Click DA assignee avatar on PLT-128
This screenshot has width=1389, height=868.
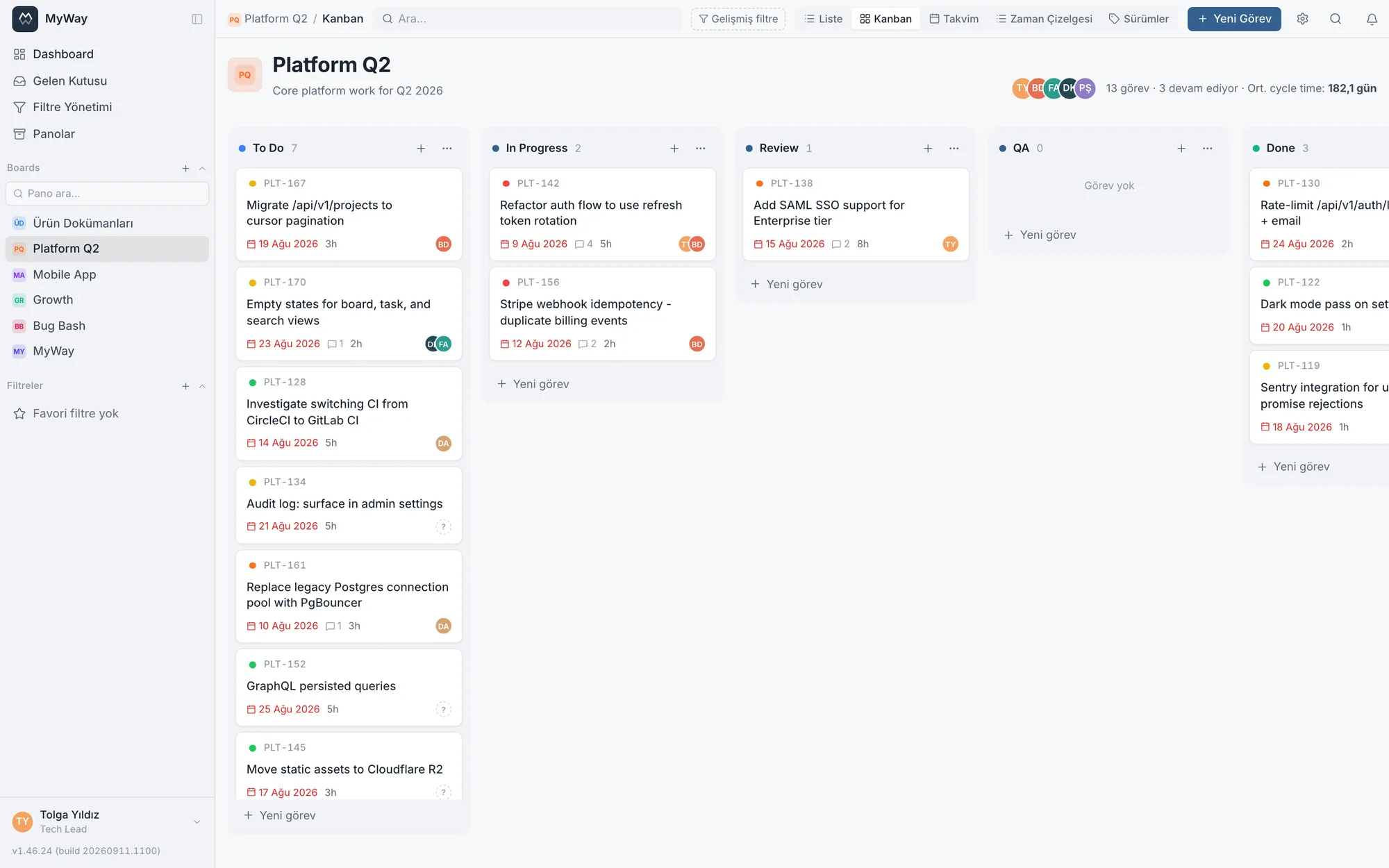[x=443, y=443]
